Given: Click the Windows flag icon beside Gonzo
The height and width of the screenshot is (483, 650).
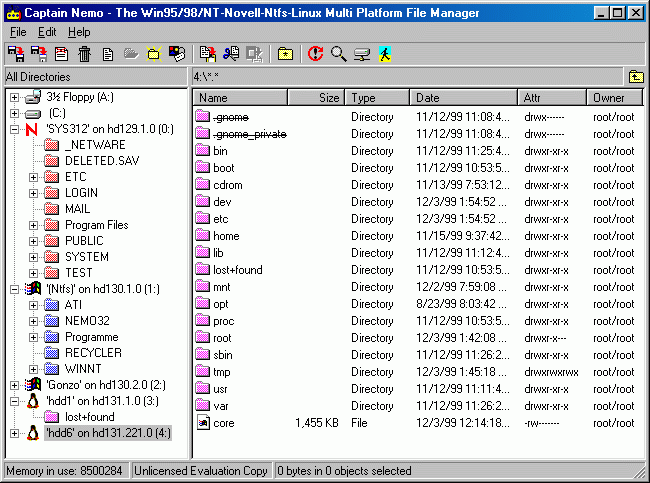Looking at the screenshot, I should [33, 385].
